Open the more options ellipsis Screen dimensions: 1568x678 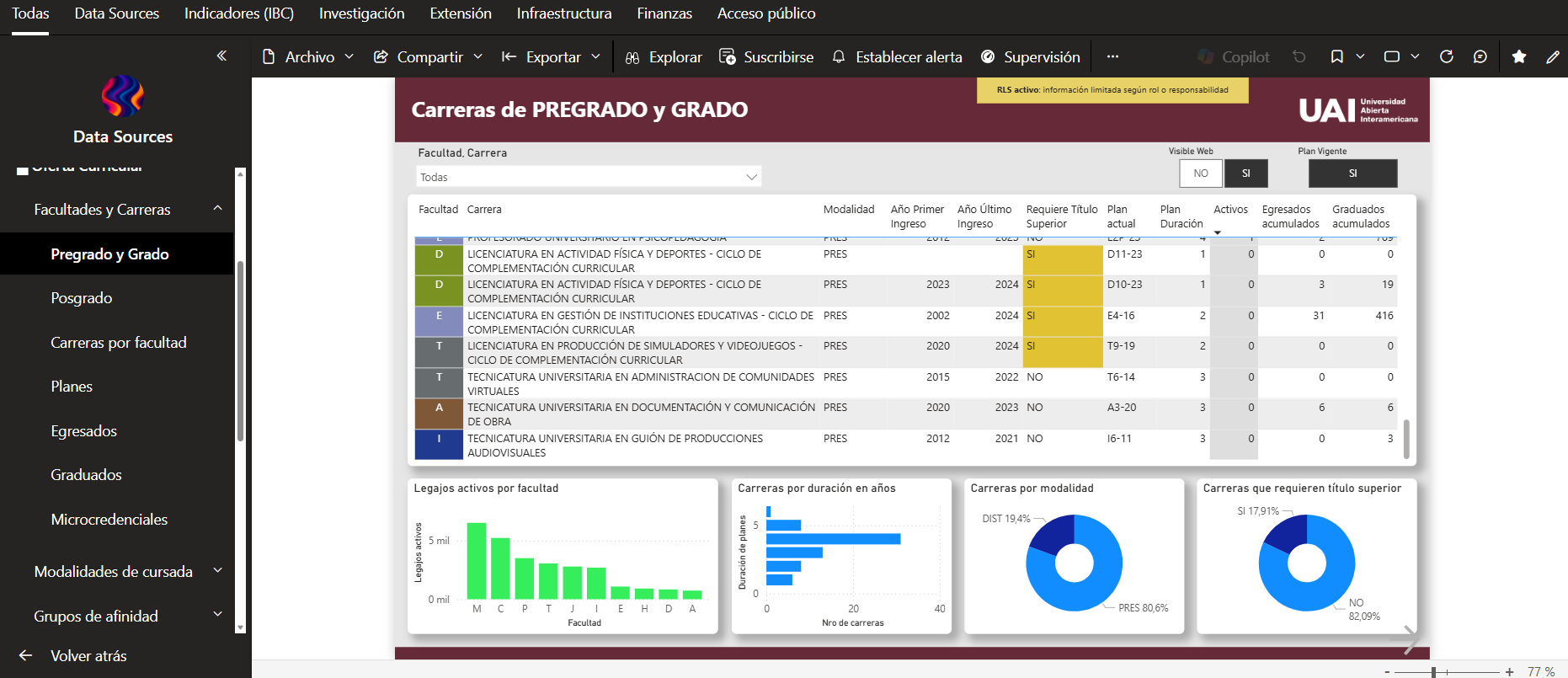tap(1112, 56)
